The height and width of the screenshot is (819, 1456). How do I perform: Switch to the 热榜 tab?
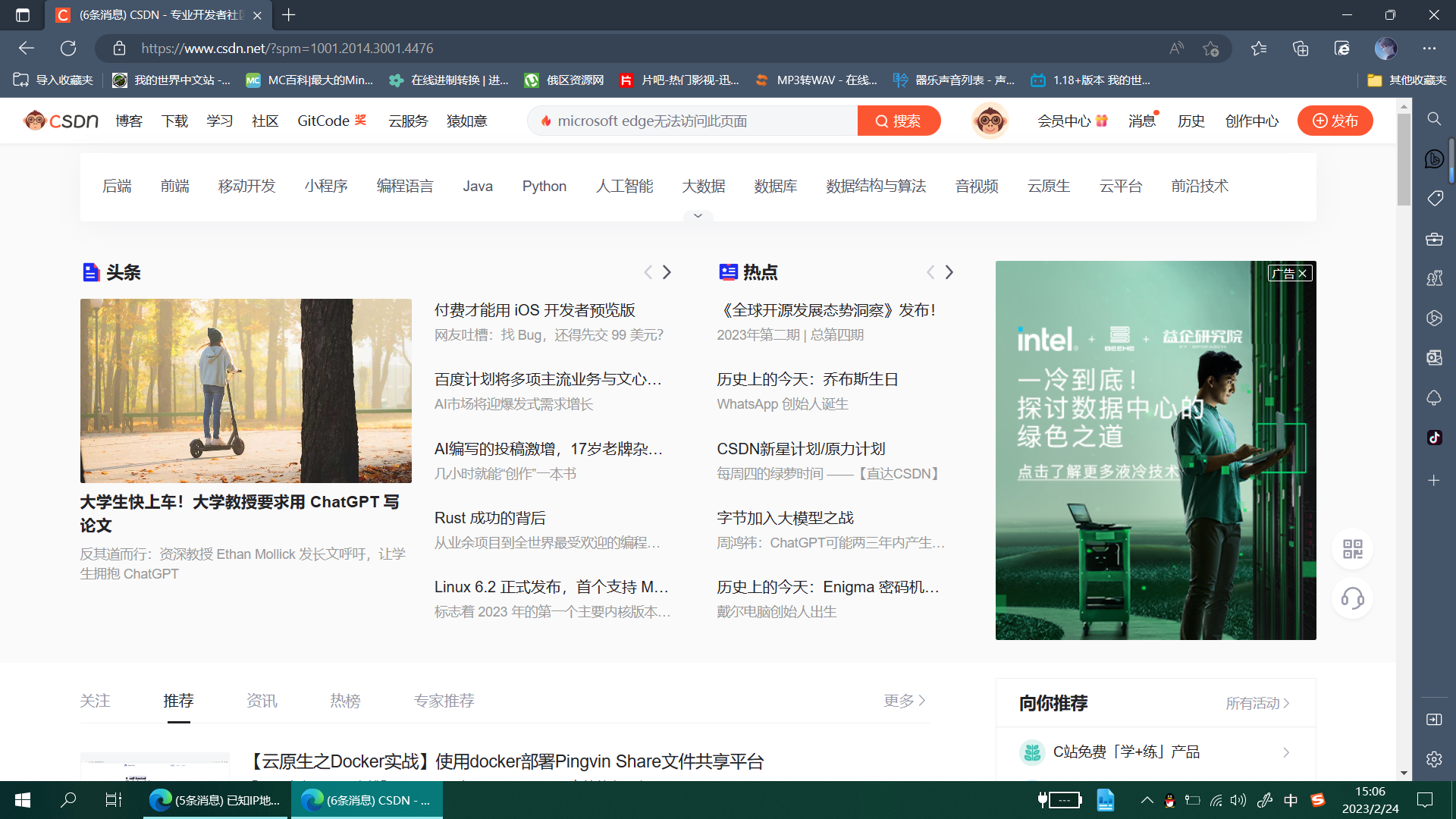(x=345, y=701)
